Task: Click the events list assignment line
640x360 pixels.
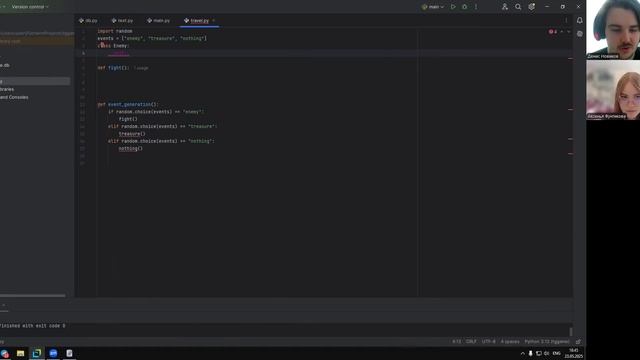Action: pyautogui.click(x=152, y=38)
